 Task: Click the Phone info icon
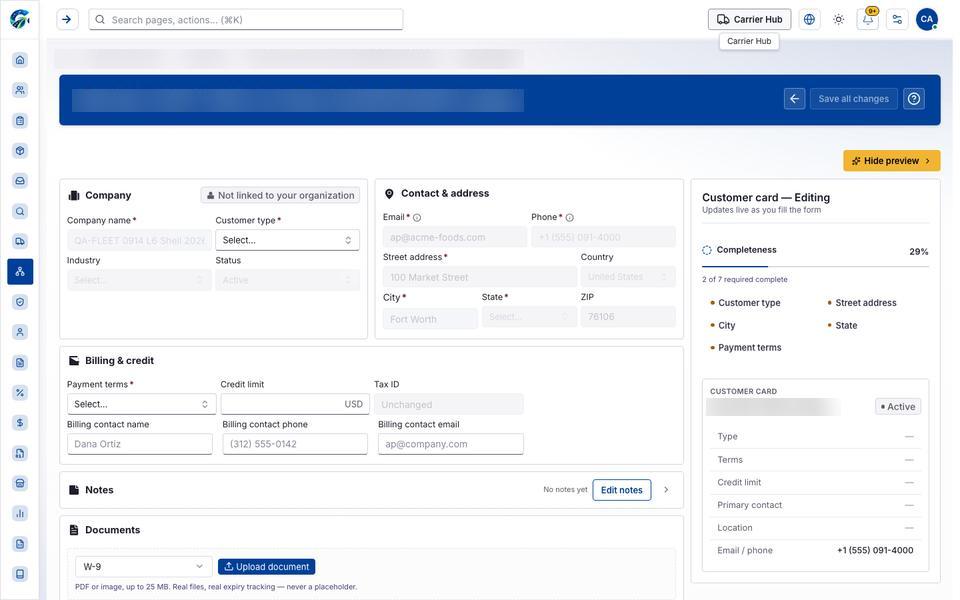(569, 217)
